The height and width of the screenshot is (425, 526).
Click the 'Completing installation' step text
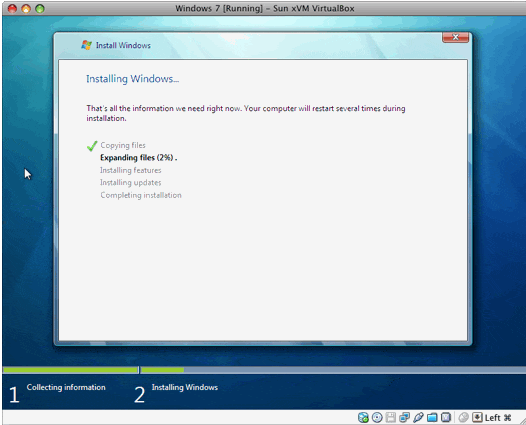[x=141, y=195]
